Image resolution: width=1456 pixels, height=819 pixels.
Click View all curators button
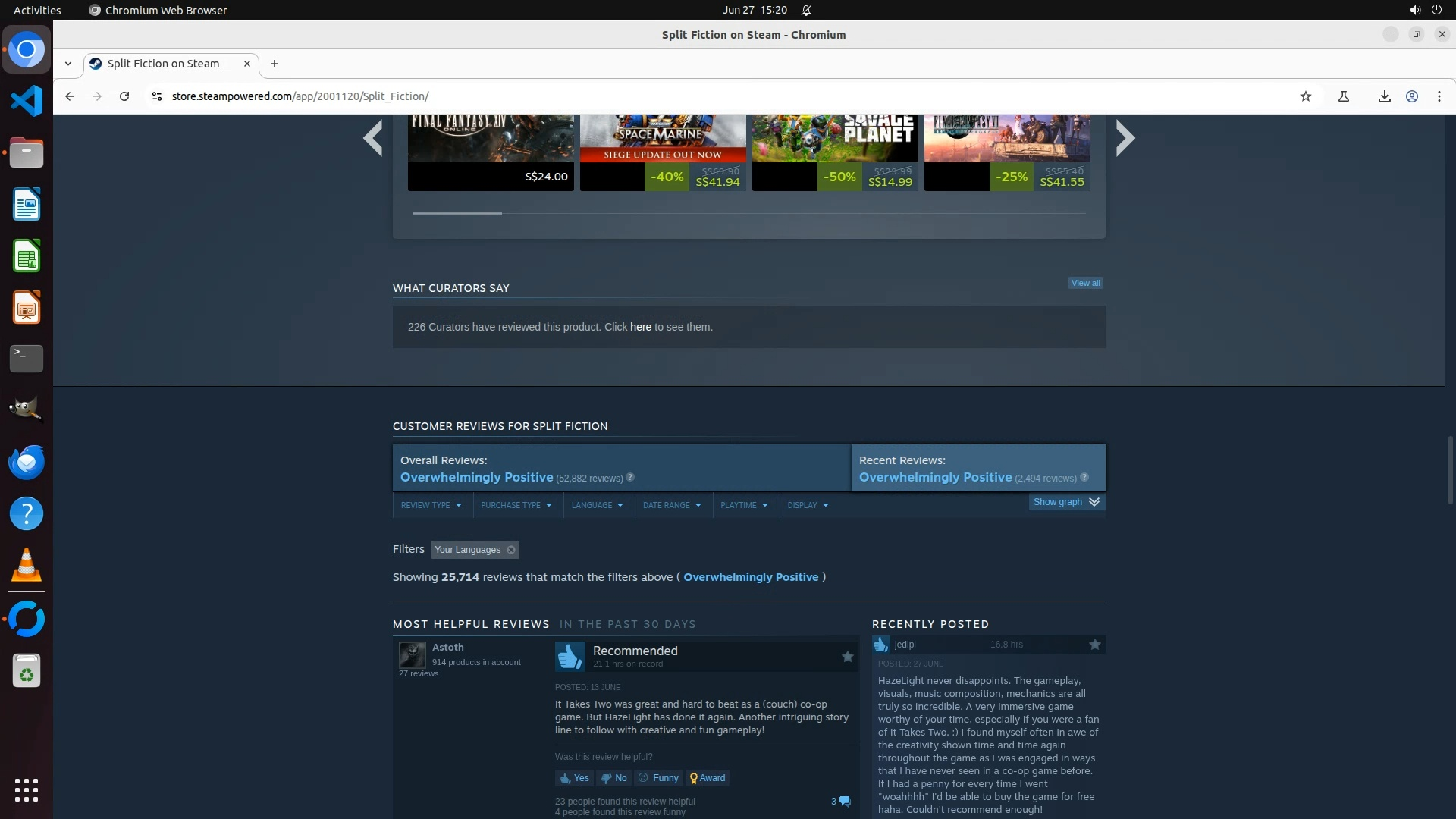click(x=1085, y=283)
